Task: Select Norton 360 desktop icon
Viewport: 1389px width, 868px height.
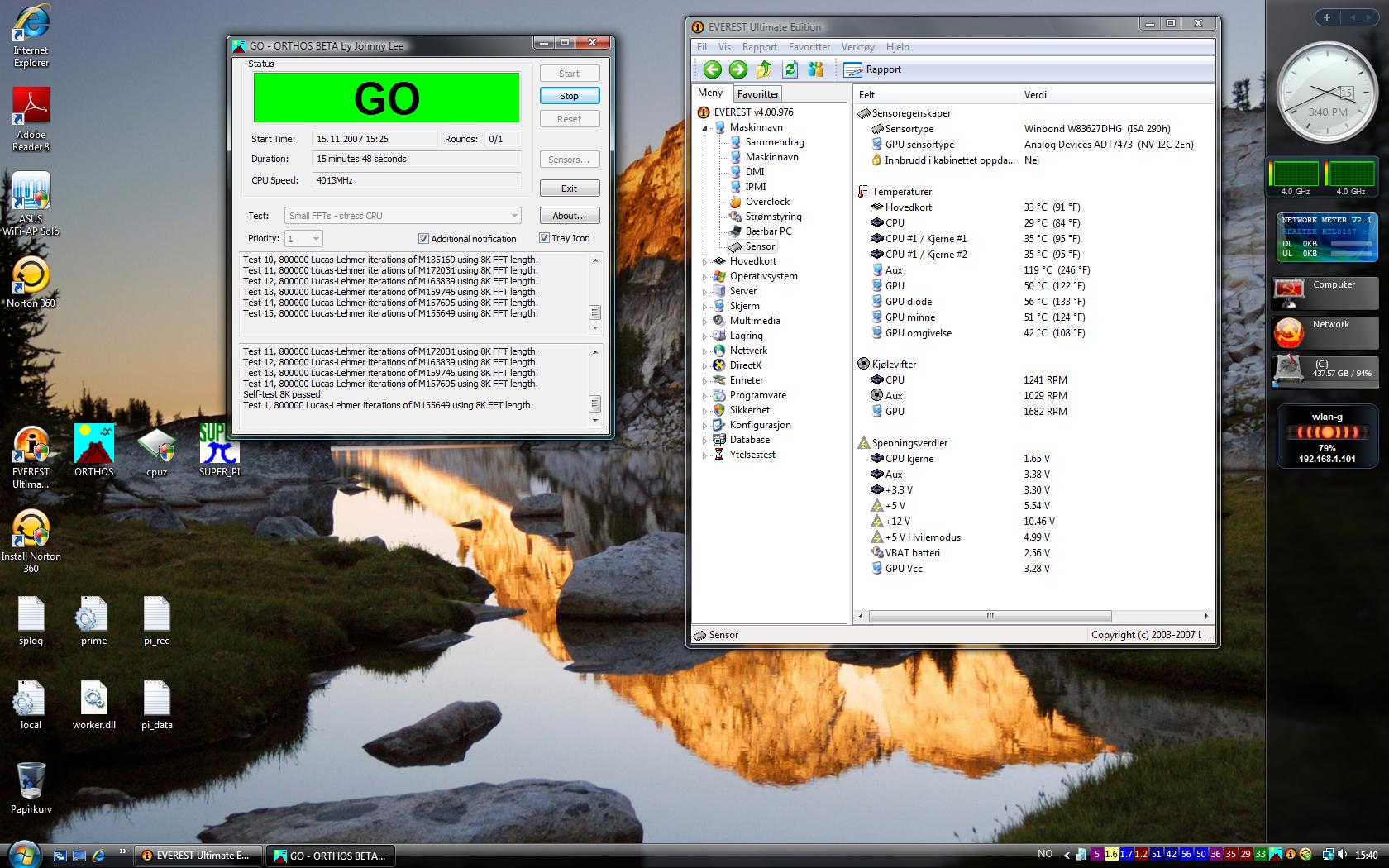Action: pyautogui.click(x=31, y=282)
